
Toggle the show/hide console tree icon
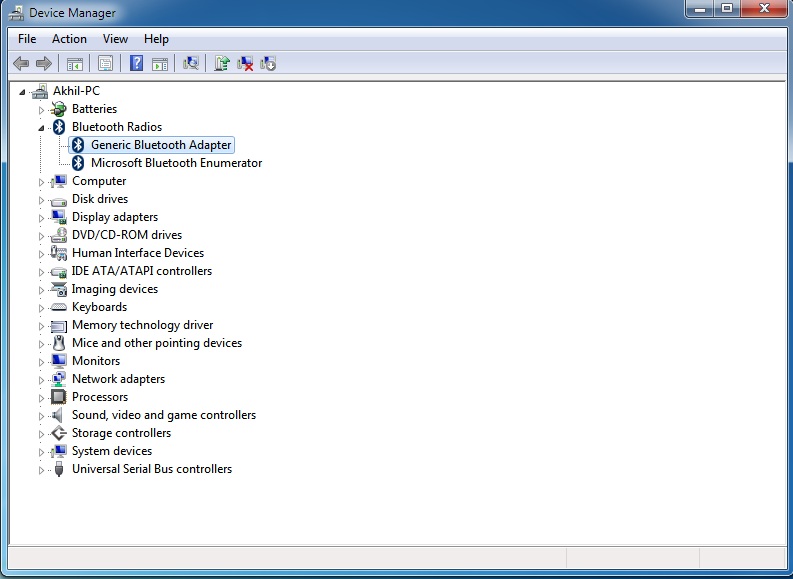tap(75, 64)
